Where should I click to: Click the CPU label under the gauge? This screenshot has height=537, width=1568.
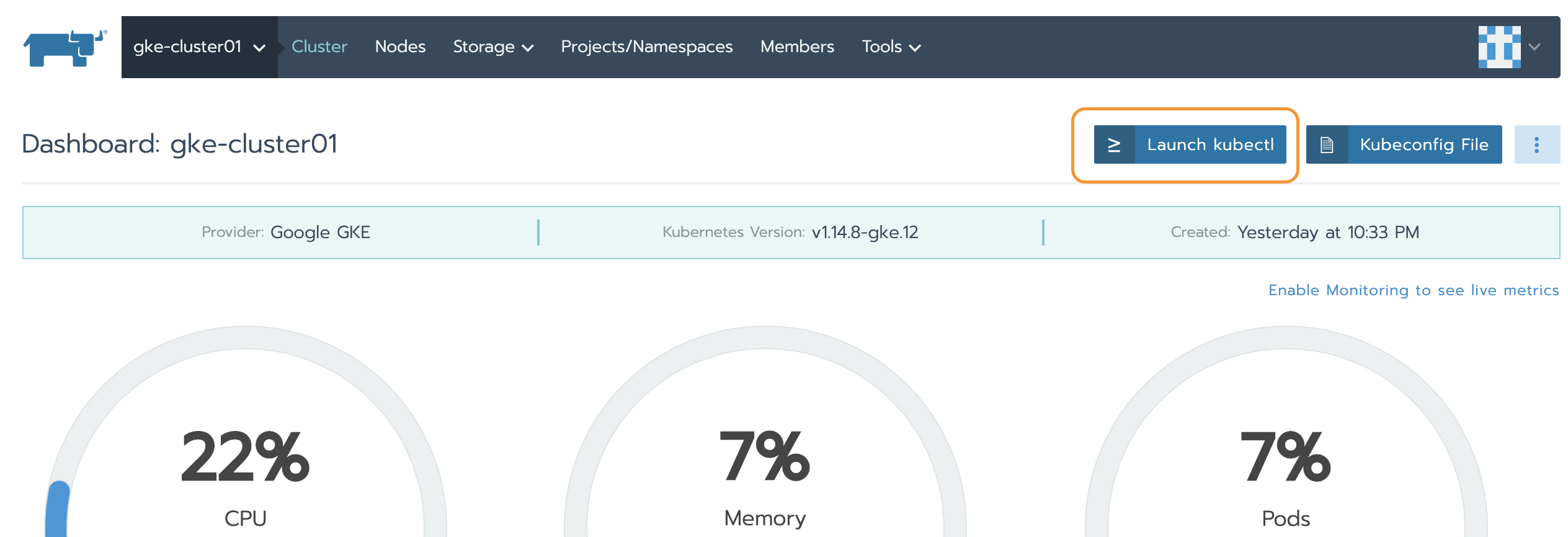click(x=246, y=518)
